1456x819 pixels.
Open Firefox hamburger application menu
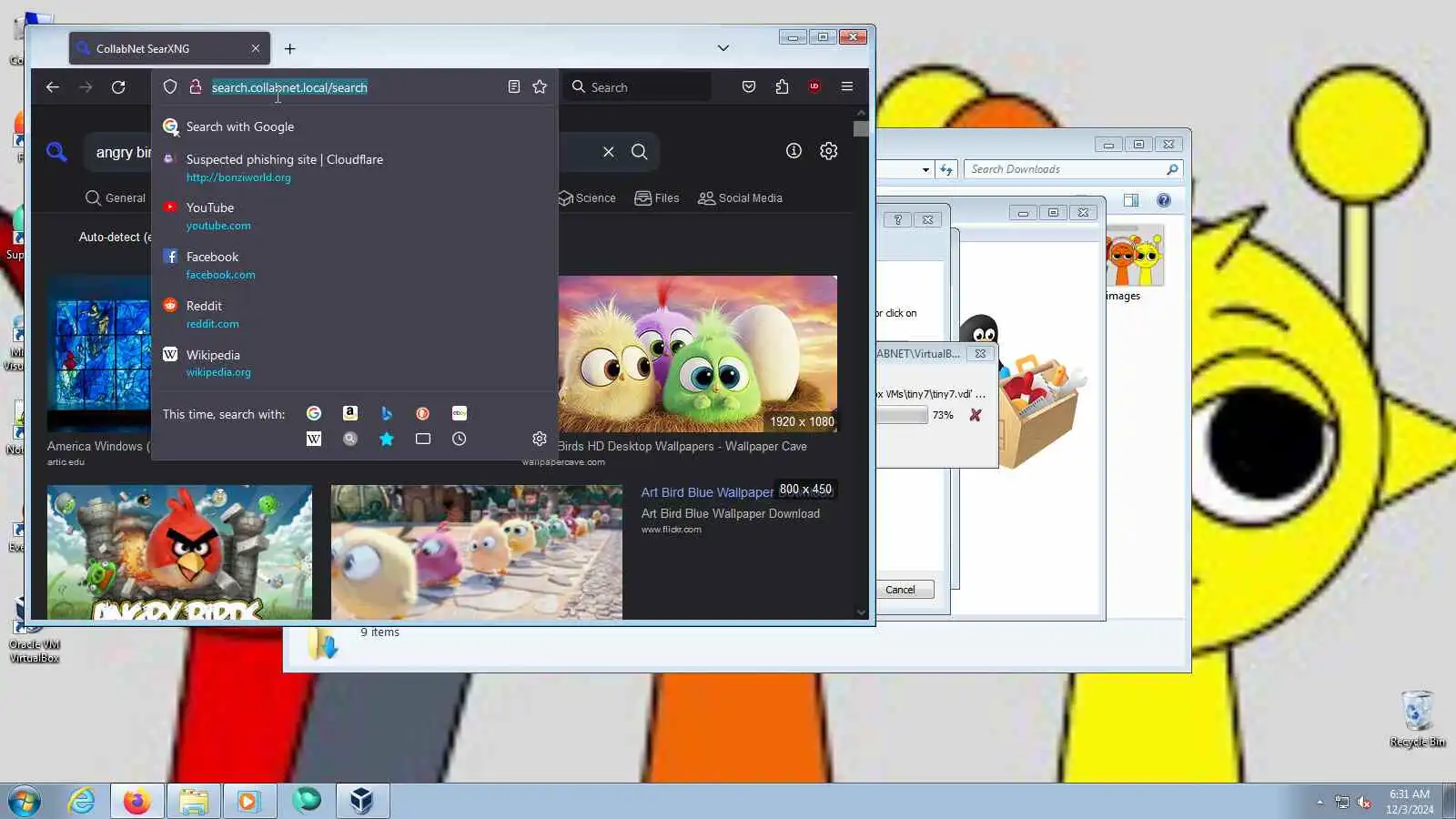(847, 86)
